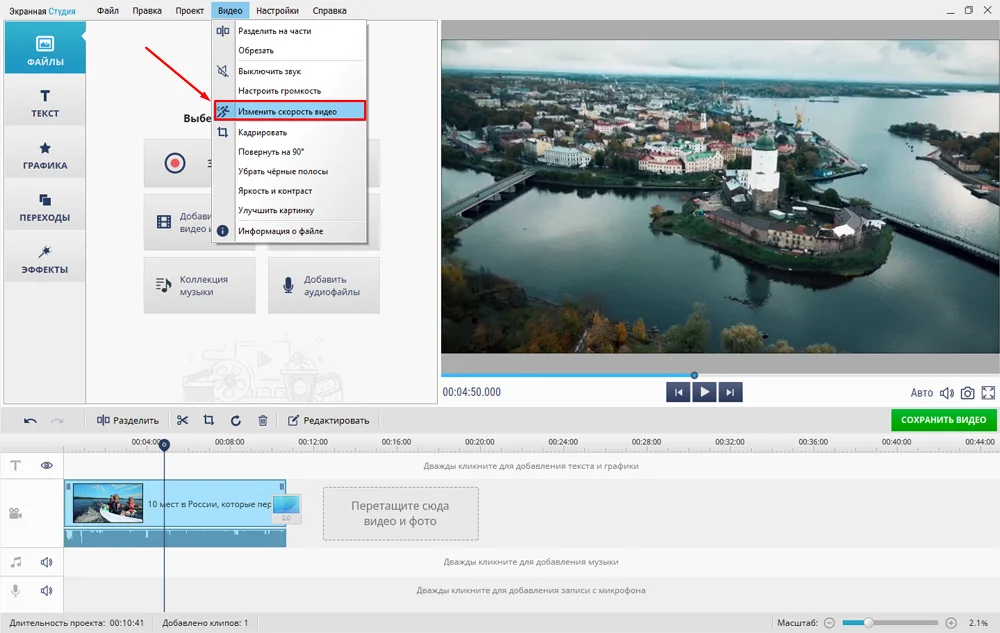Open the Переходы sidebar section

click(45, 208)
